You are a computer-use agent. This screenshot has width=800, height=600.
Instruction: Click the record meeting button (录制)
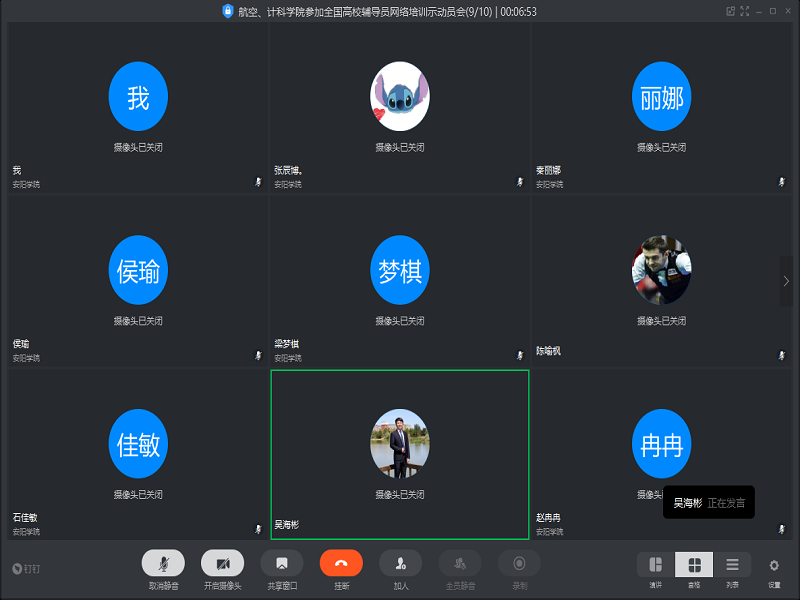(519, 563)
